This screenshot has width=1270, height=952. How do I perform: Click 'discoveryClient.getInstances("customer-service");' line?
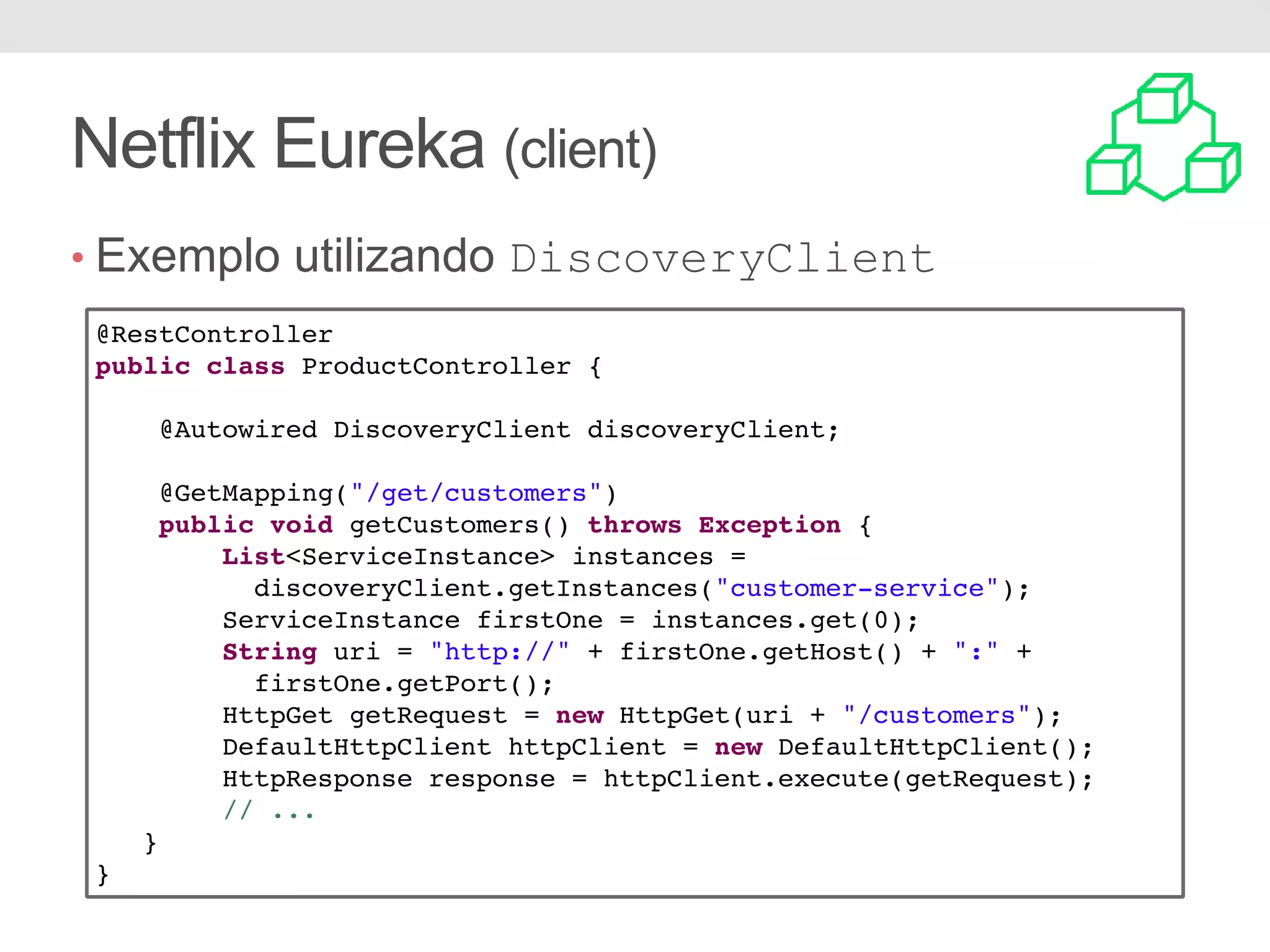tap(642, 589)
